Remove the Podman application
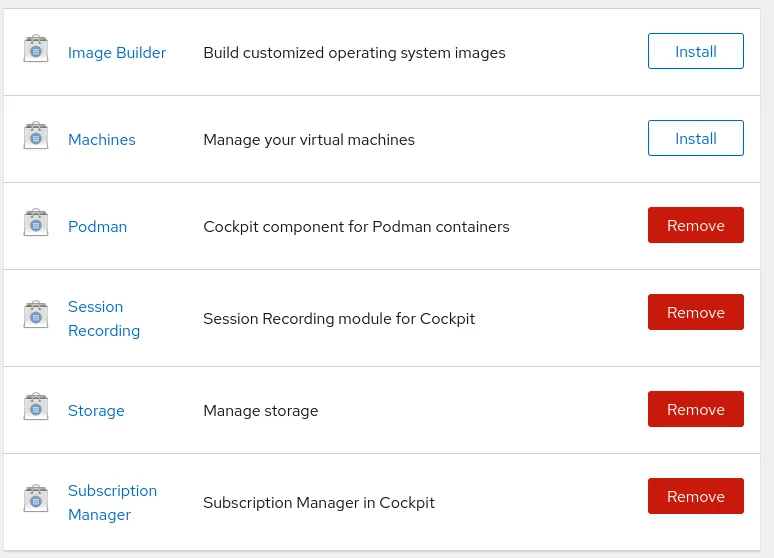Screen dimensions: 774x558 pos(695,226)
